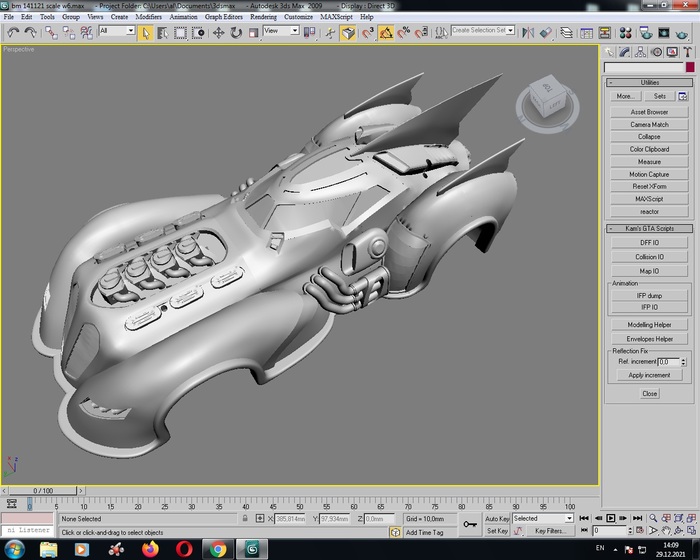
Task: Click the object color swatch
Action: click(690, 67)
